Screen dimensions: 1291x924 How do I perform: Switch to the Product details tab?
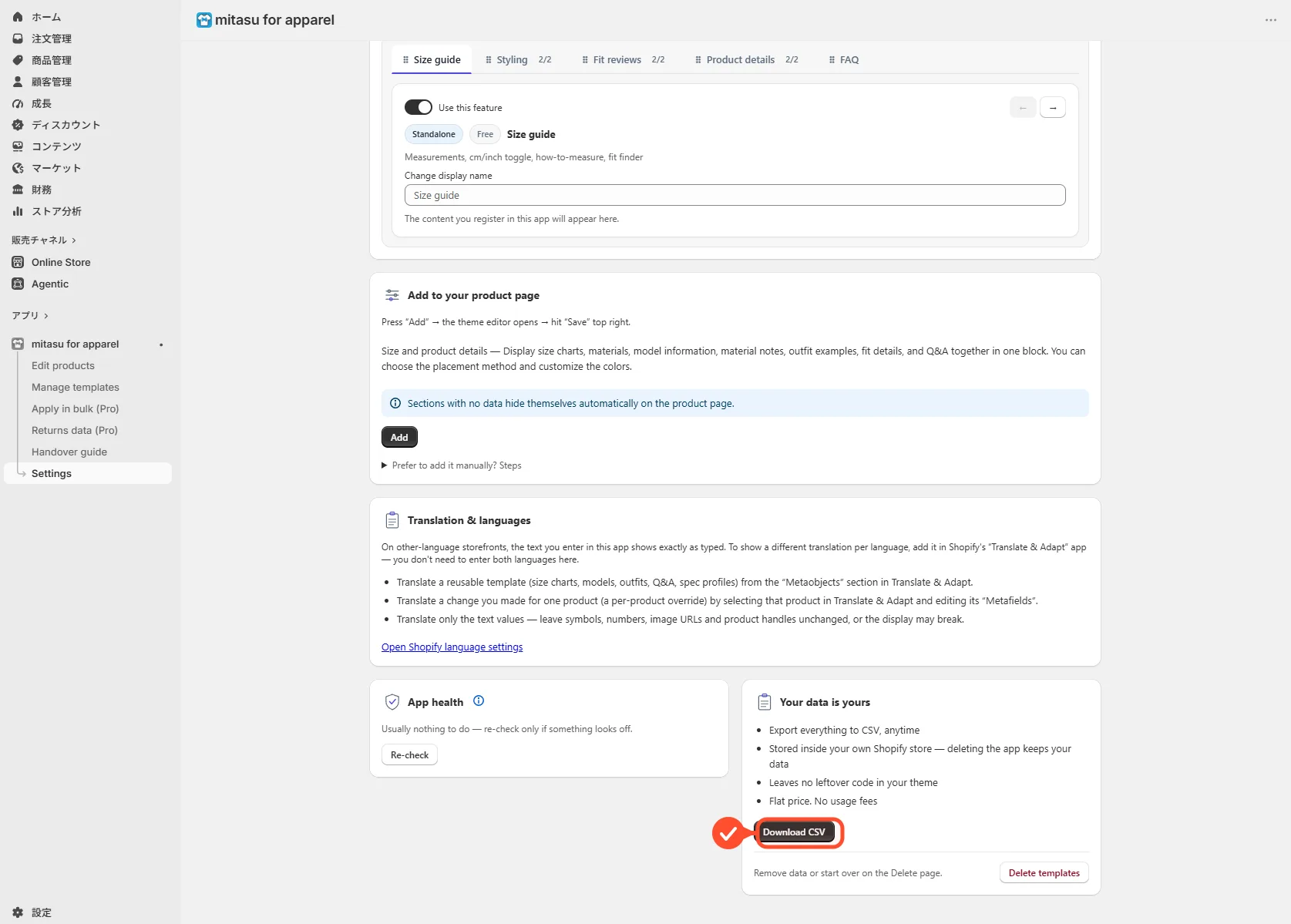(x=747, y=59)
